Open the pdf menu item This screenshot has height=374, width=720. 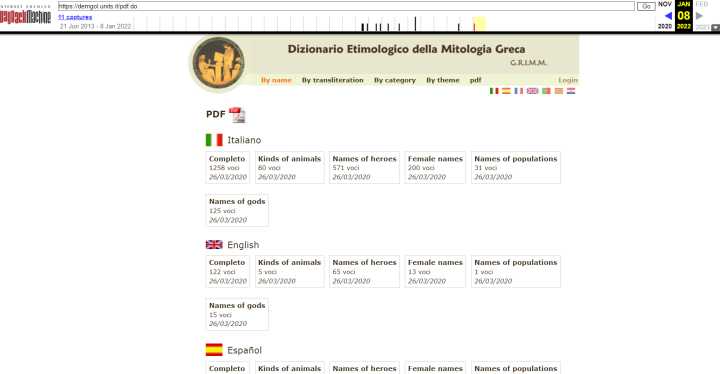click(x=475, y=80)
